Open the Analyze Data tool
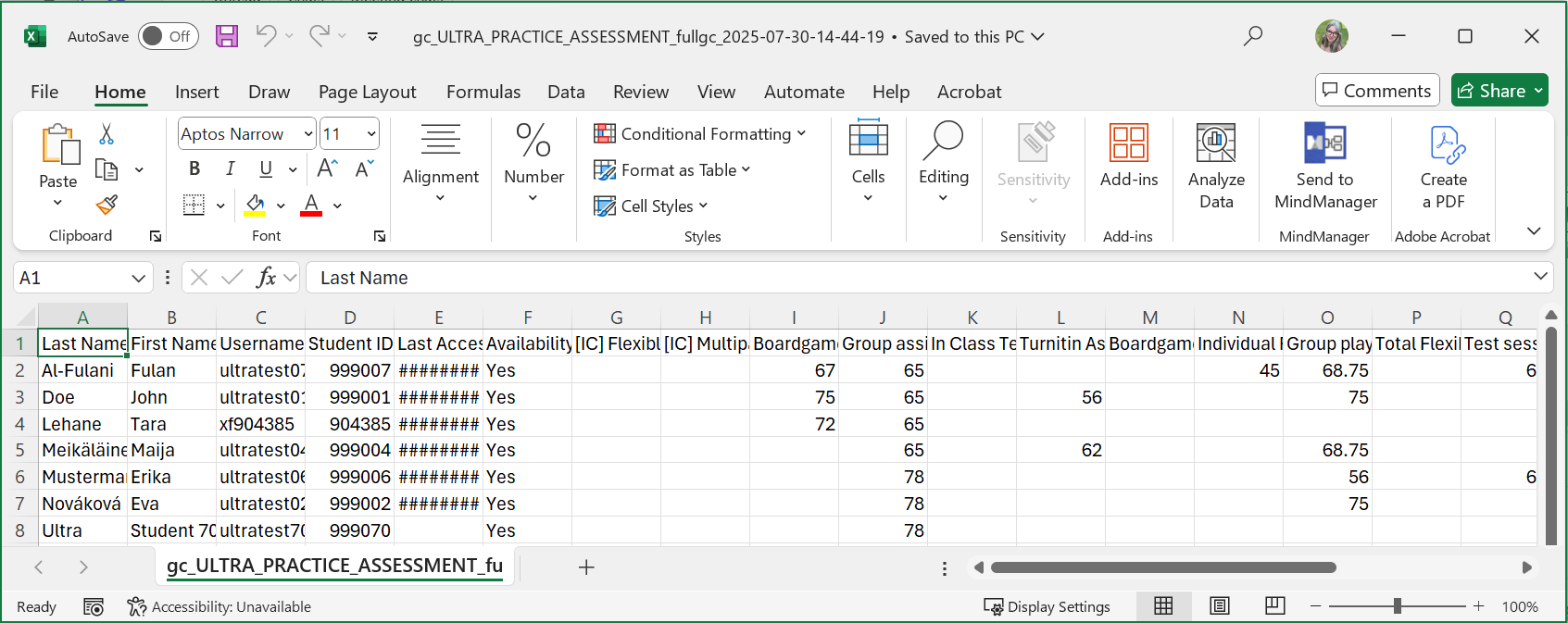This screenshot has height=623, width=1568. (x=1215, y=167)
